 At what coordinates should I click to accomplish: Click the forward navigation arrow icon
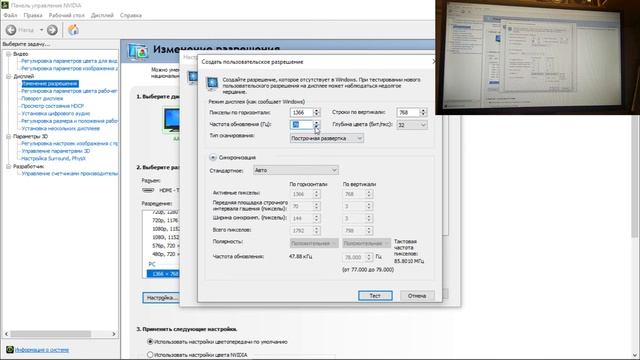(52, 30)
